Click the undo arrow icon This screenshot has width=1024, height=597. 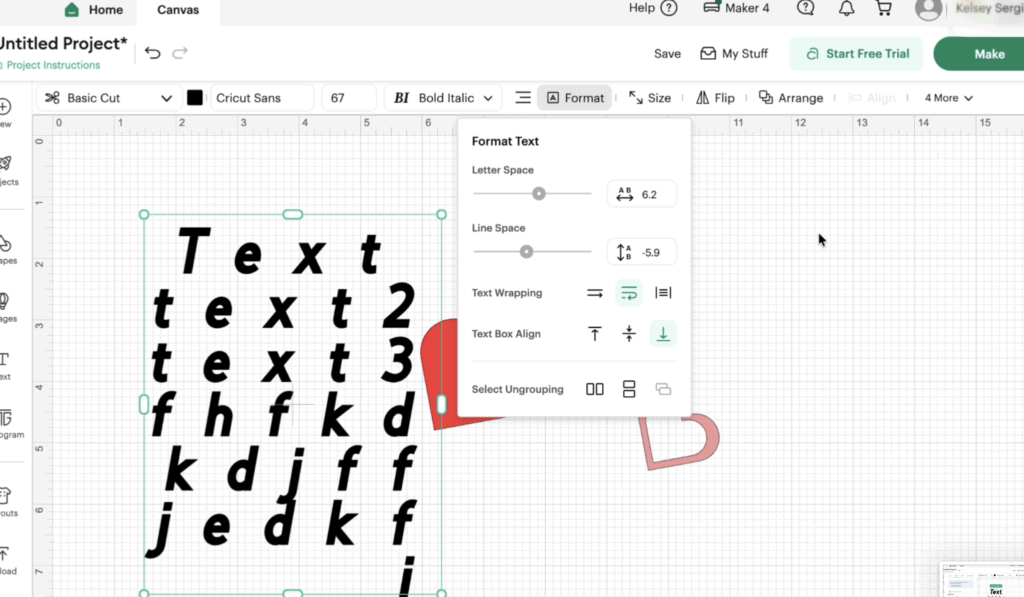152,53
